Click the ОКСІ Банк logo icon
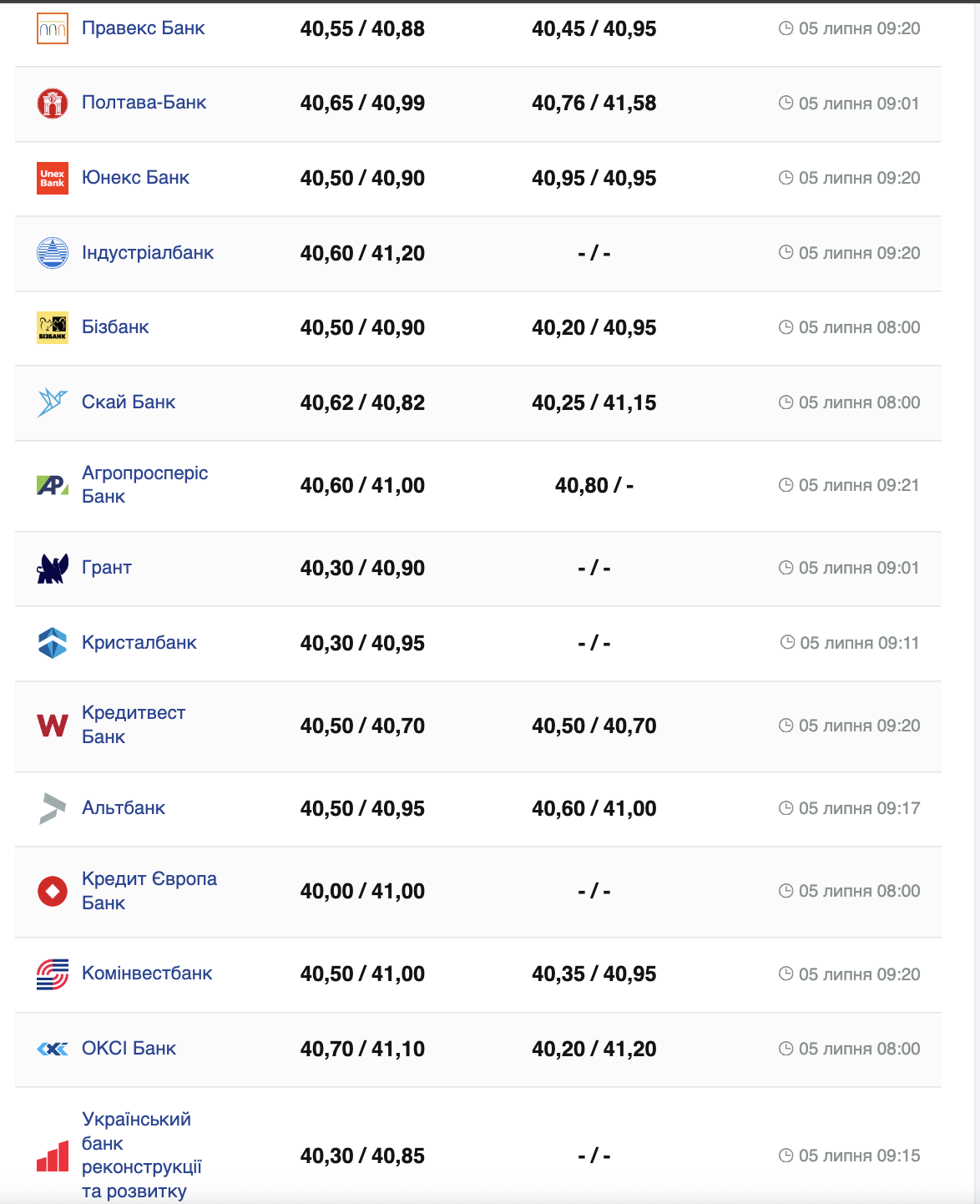This screenshot has height=1204, width=980. pos(53,1049)
